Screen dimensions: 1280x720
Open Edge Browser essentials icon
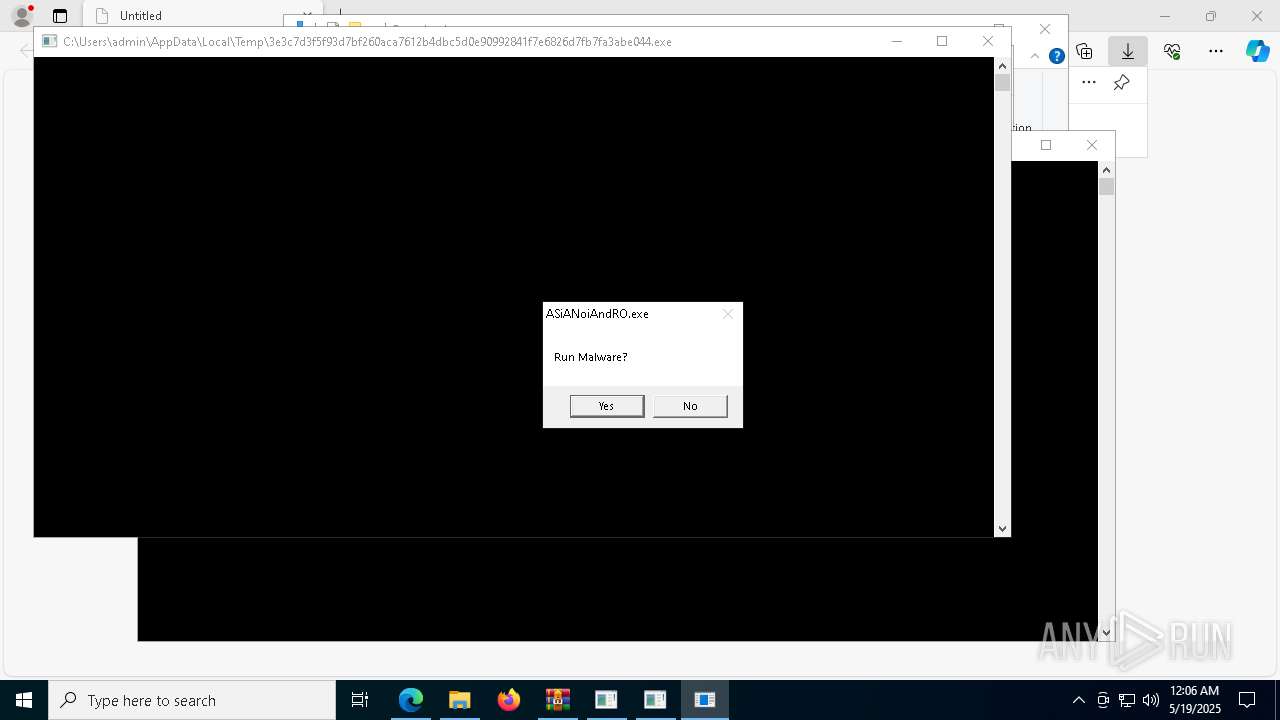[1172, 51]
